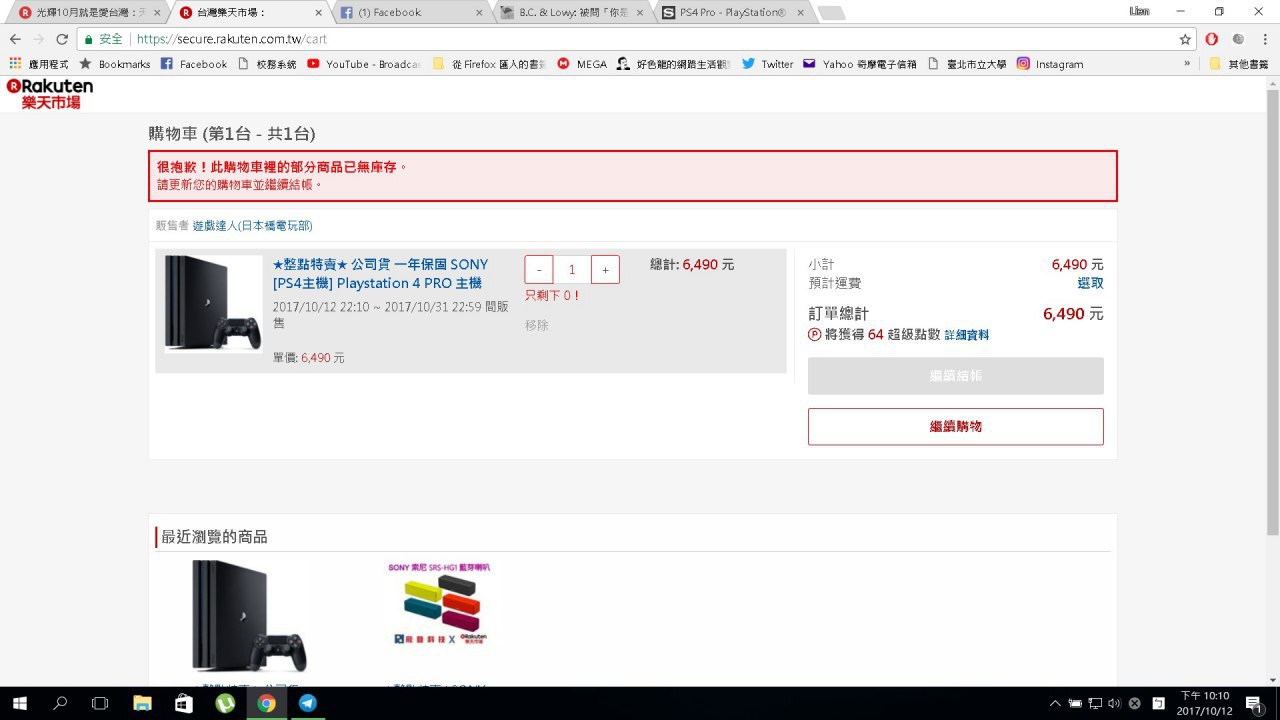The width and height of the screenshot is (1280, 720).
Task: Open Task View on the taskbar
Action: [100, 703]
